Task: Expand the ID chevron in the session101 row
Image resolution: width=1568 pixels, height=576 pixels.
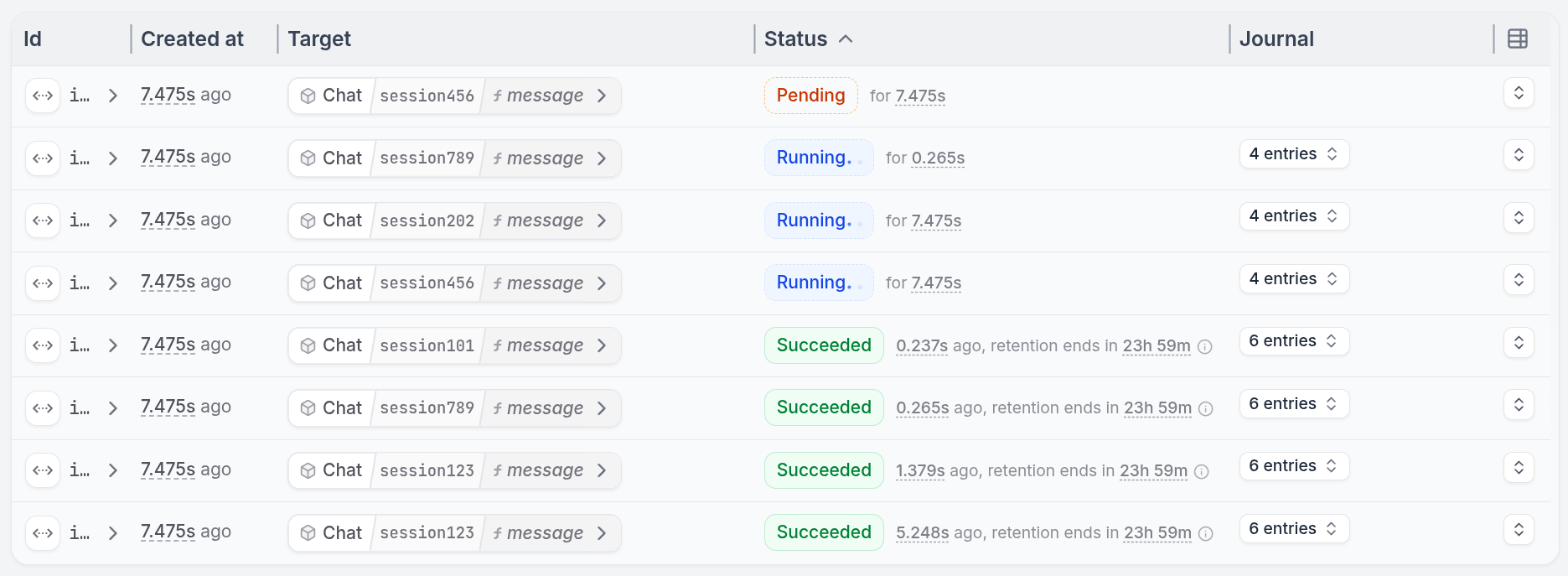Action: click(113, 345)
